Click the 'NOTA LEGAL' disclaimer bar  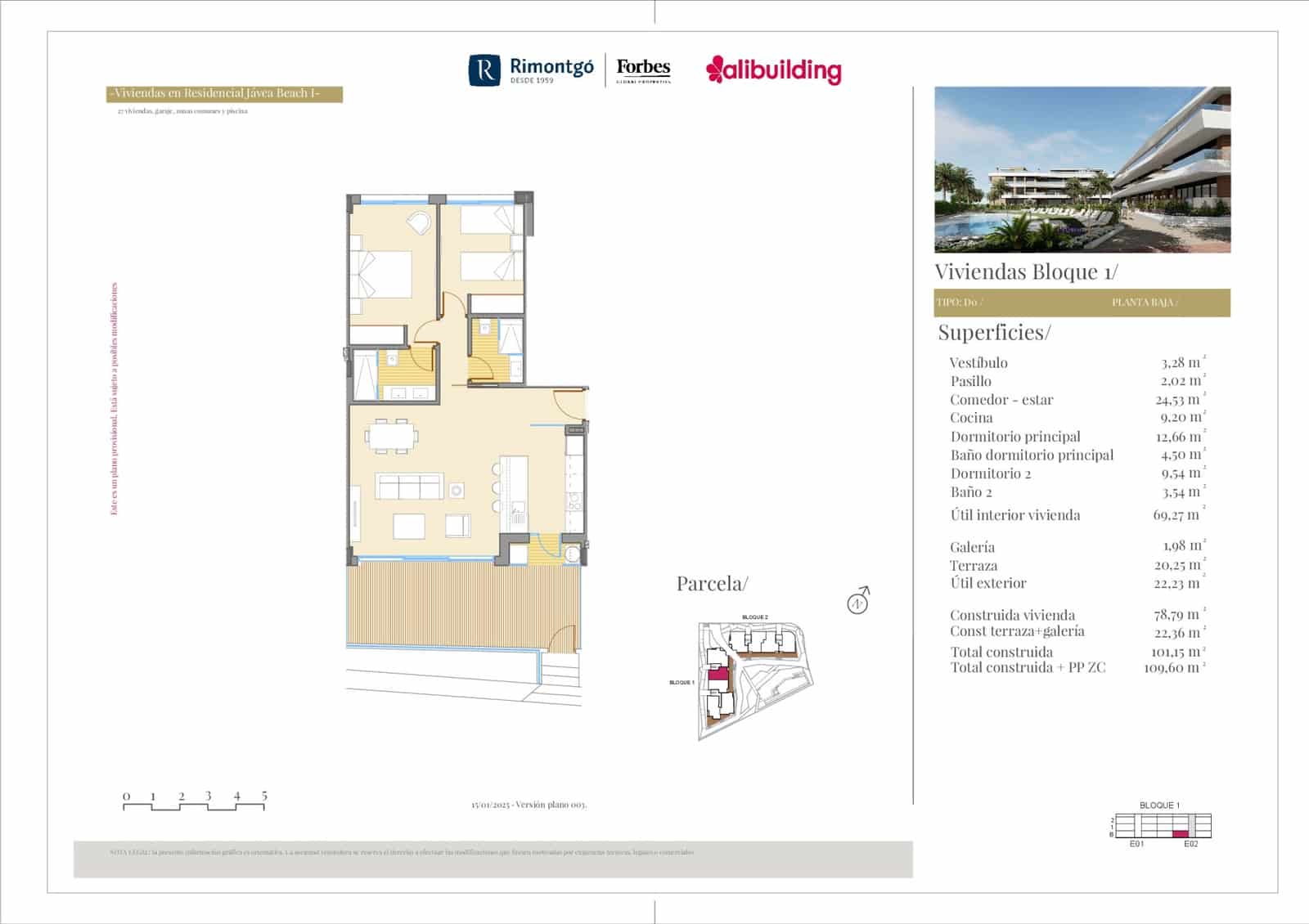493,859
